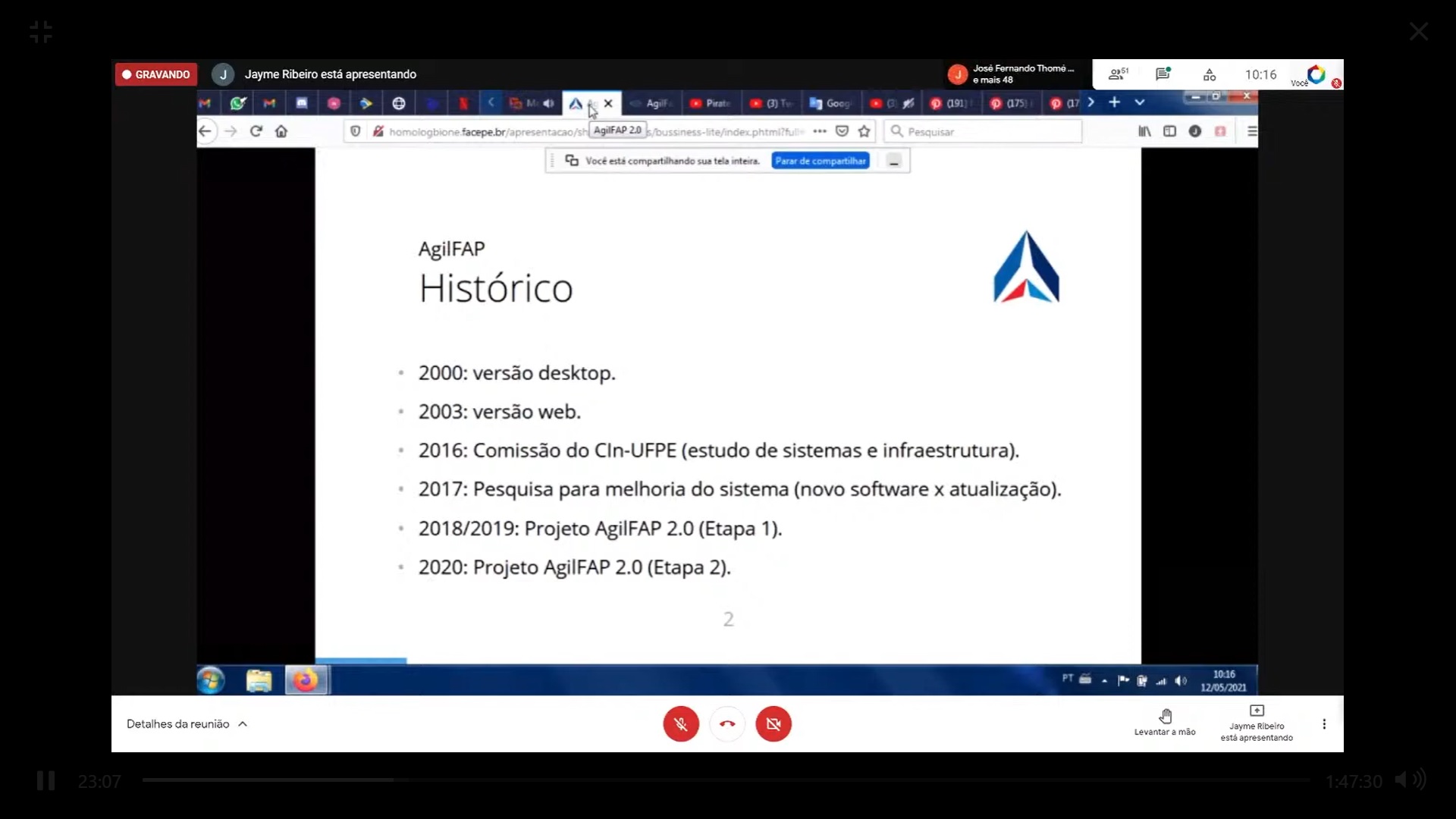Toggle Firefox sidebar icon

(1169, 131)
